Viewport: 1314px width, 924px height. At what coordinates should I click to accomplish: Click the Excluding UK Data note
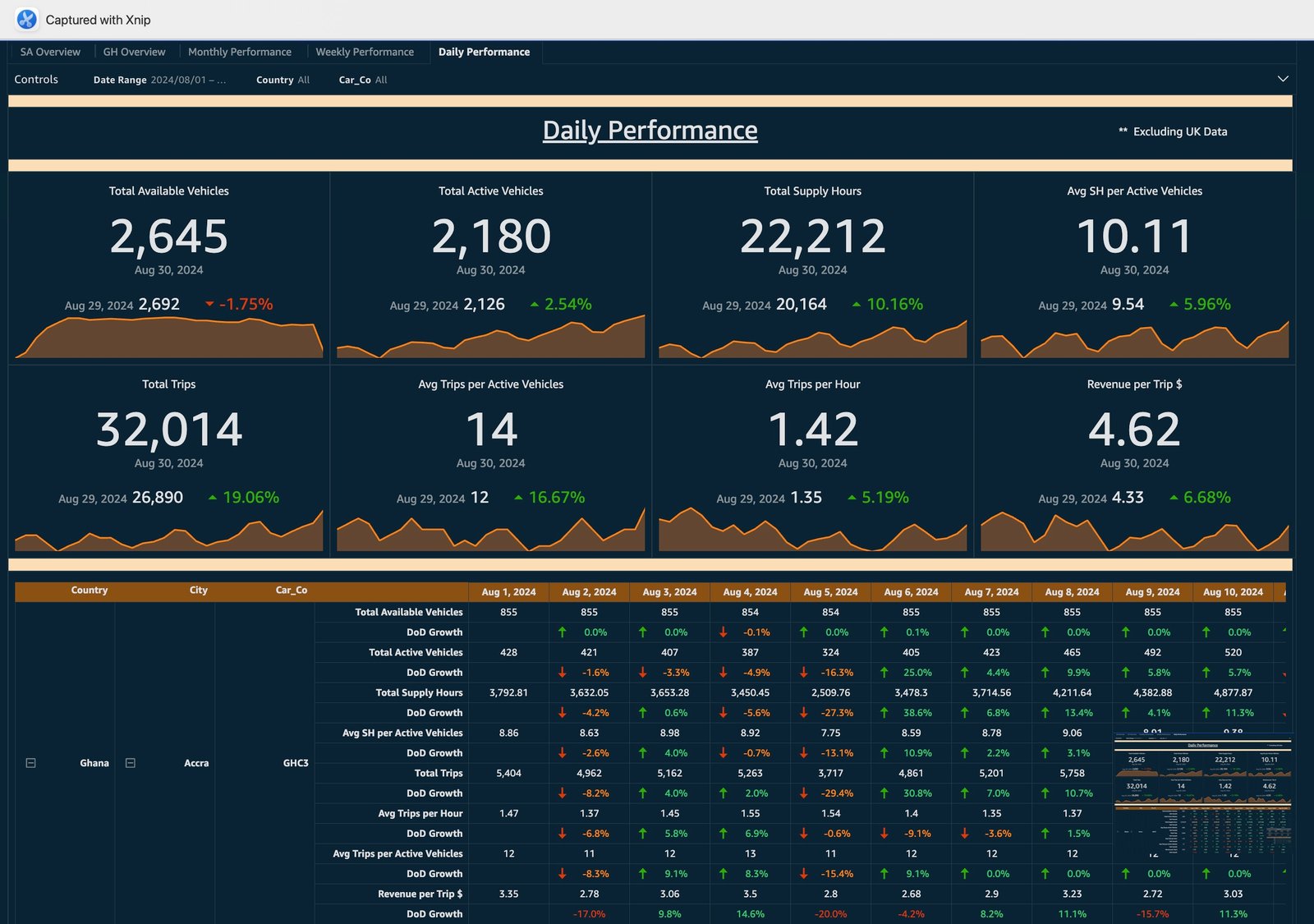click(x=1173, y=131)
